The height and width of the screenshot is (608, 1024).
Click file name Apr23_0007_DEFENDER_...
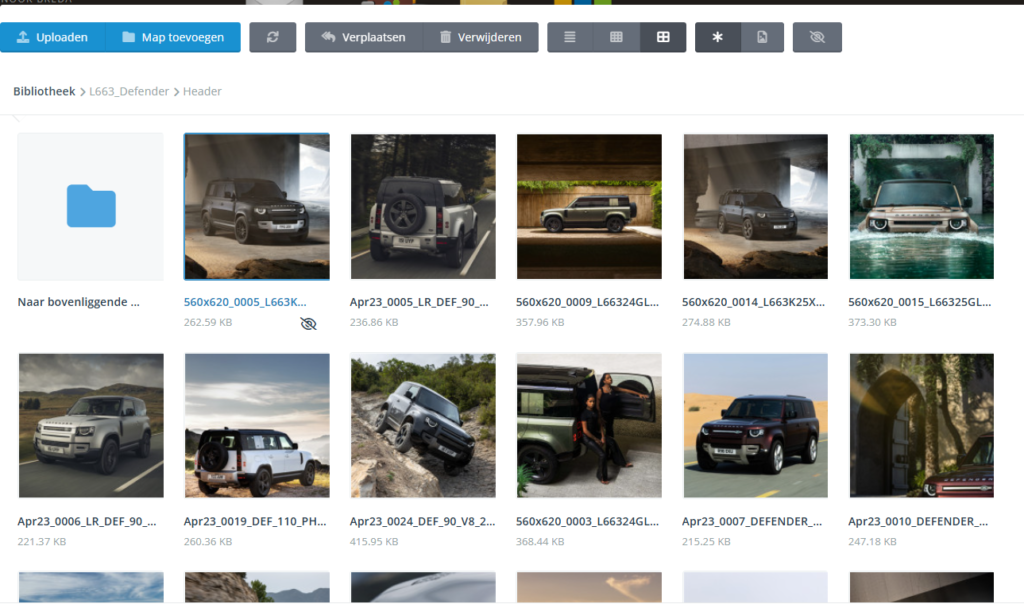(x=752, y=521)
